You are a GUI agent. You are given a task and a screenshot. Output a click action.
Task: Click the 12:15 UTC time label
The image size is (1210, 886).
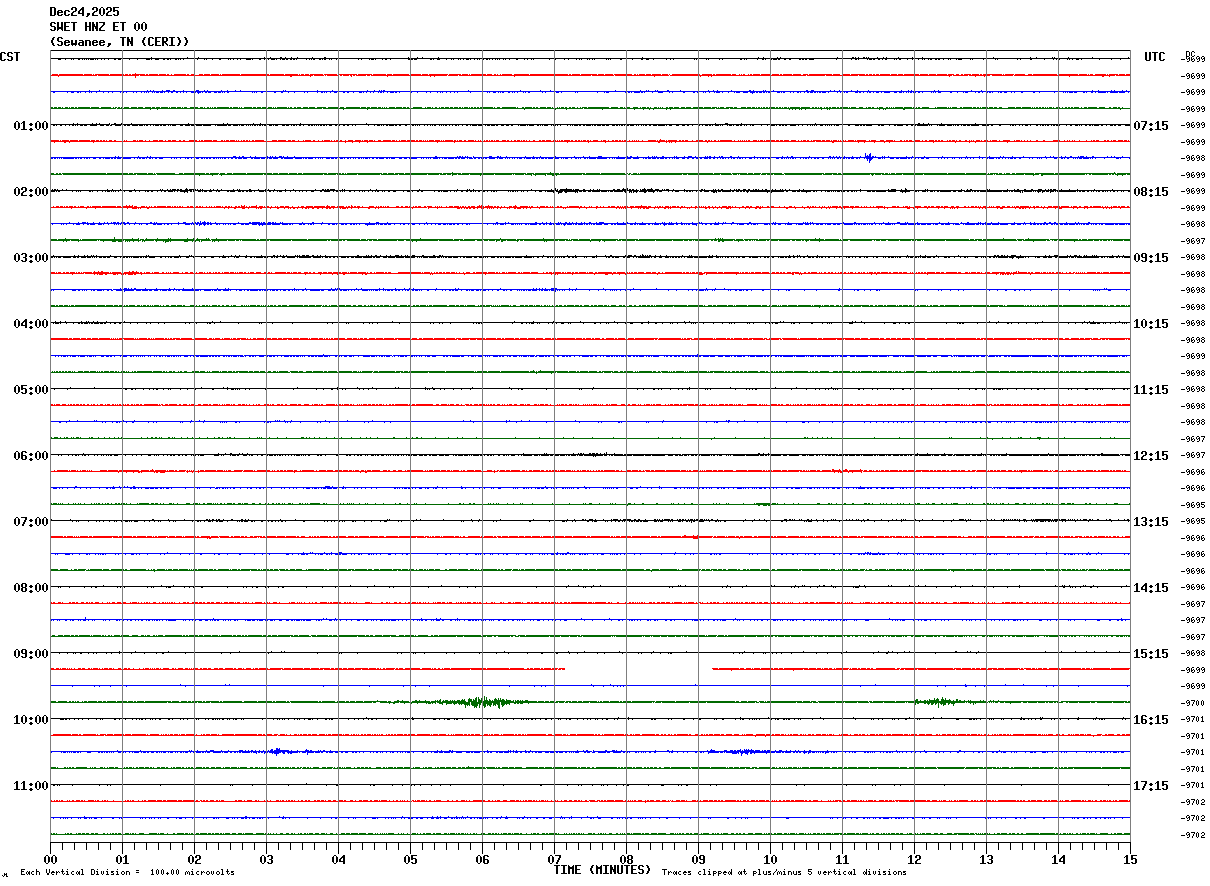[1150, 456]
